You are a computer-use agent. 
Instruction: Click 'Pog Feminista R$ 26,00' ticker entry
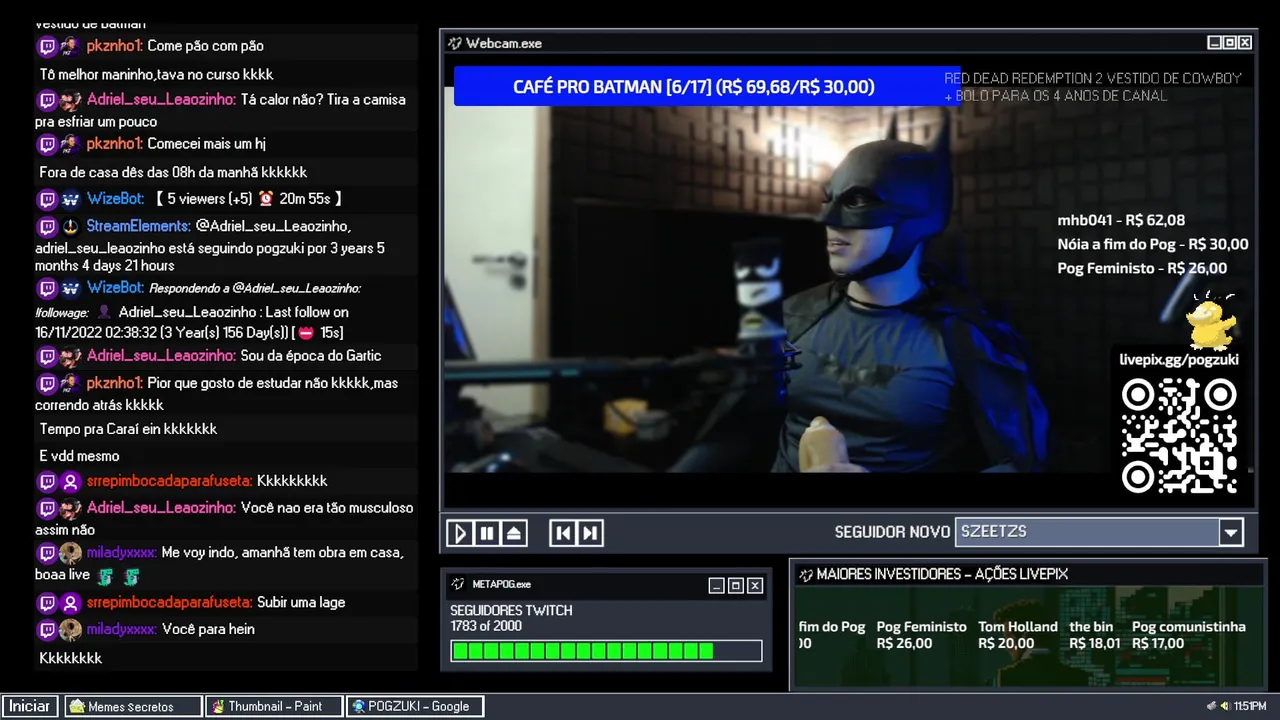[x=922, y=635]
